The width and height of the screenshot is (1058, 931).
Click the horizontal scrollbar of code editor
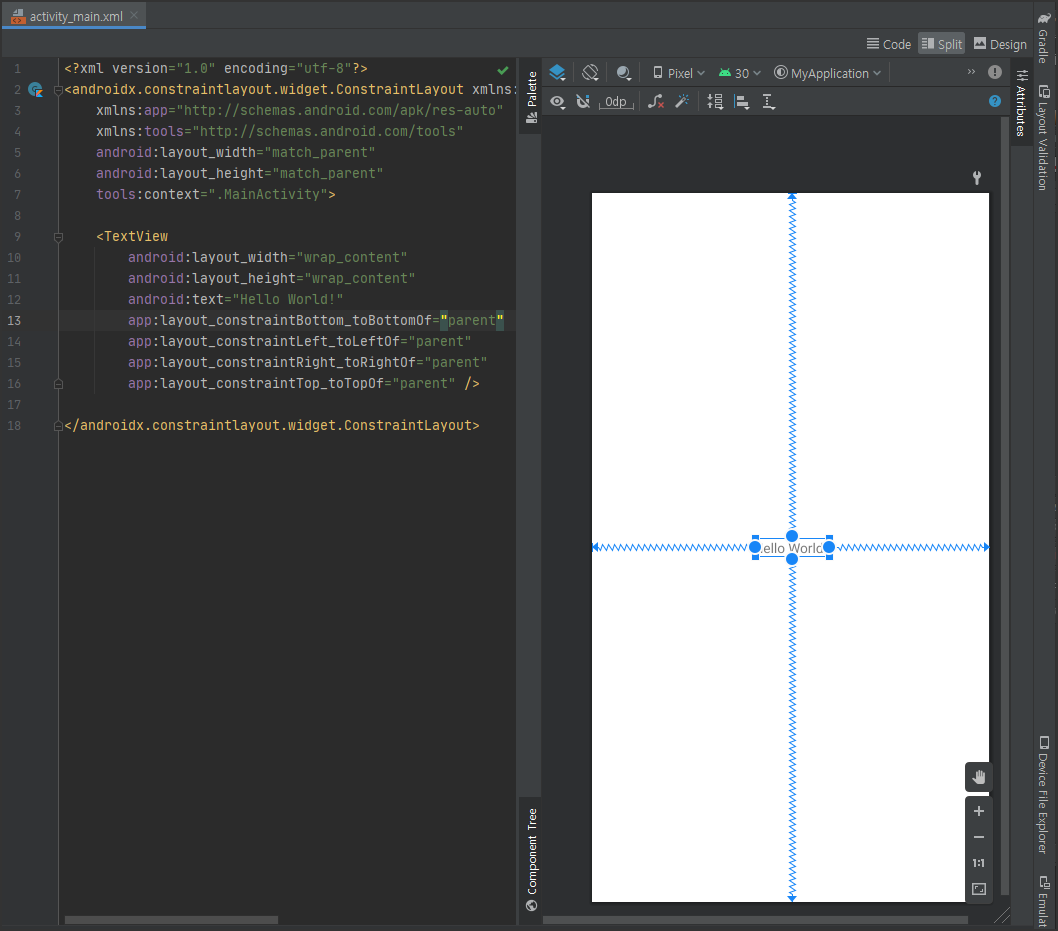point(171,920)
